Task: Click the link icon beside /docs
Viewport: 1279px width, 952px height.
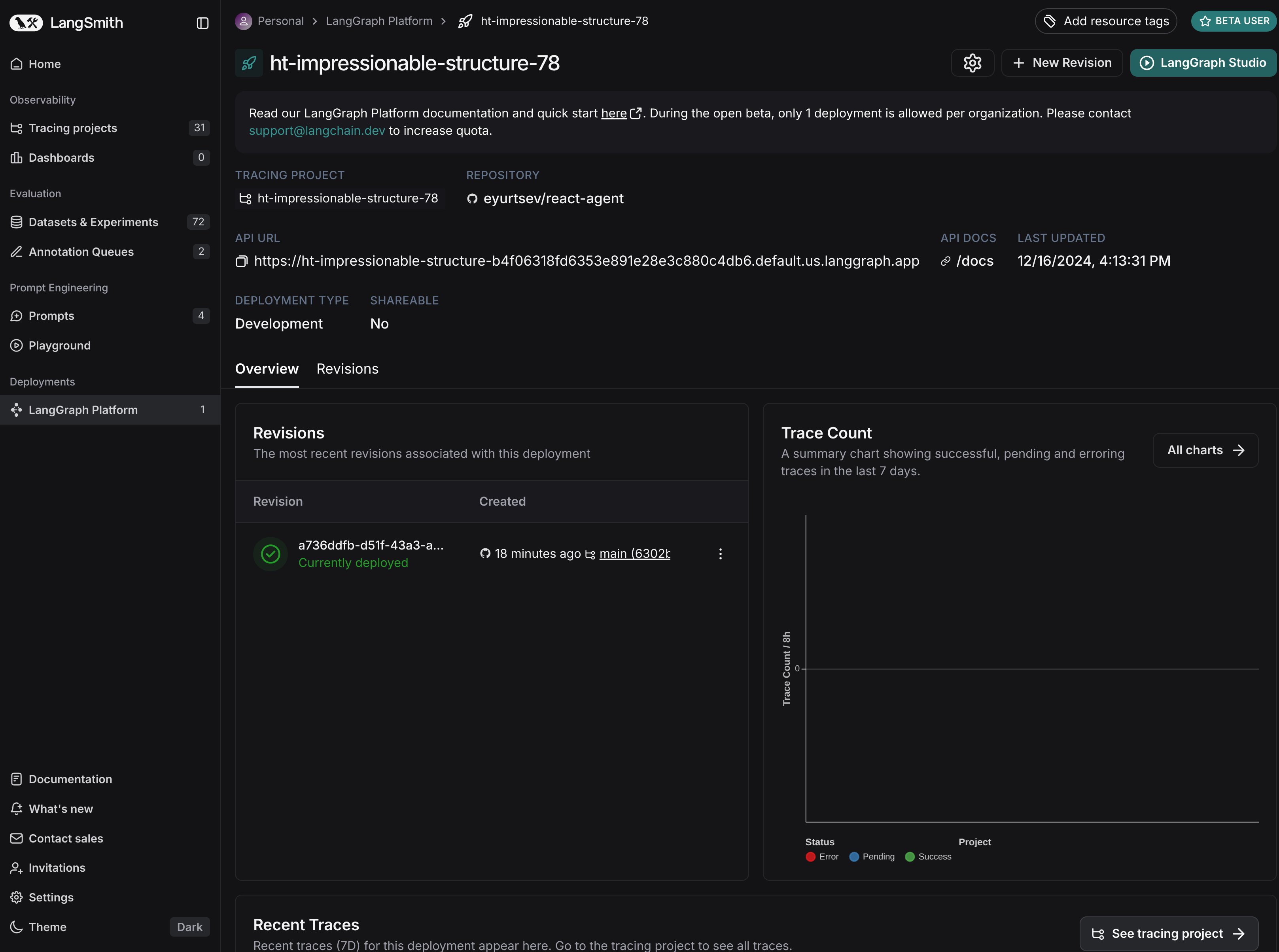Action: coord(945,262)
